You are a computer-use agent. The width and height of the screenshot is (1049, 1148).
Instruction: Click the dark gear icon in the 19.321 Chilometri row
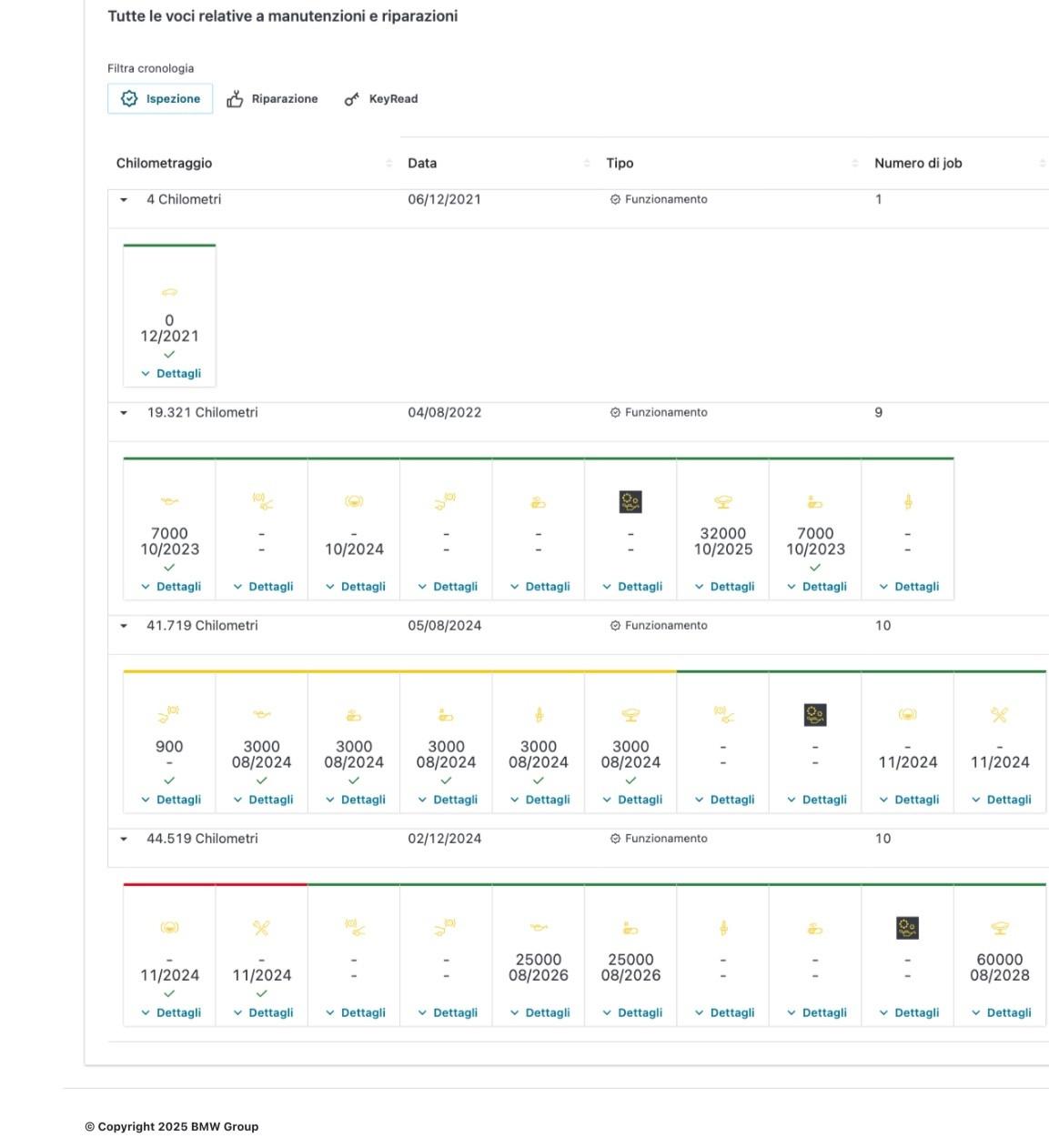(630, 501)
